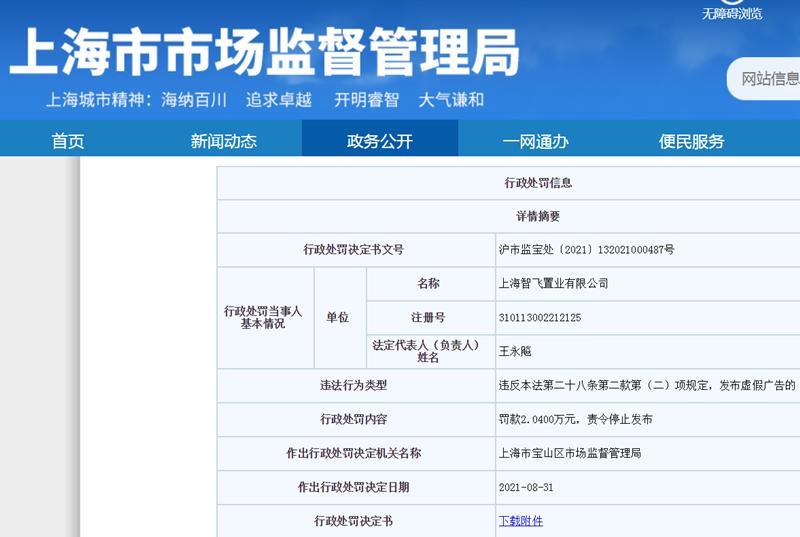Viewport: 800px width, 537px height.
Task: Click the penalty content 罚款2.0400万元
Action: [x=537, y=419]
